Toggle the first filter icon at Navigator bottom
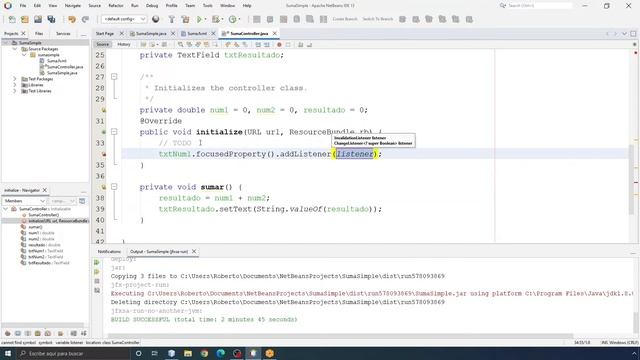 (x=7, y=333)
